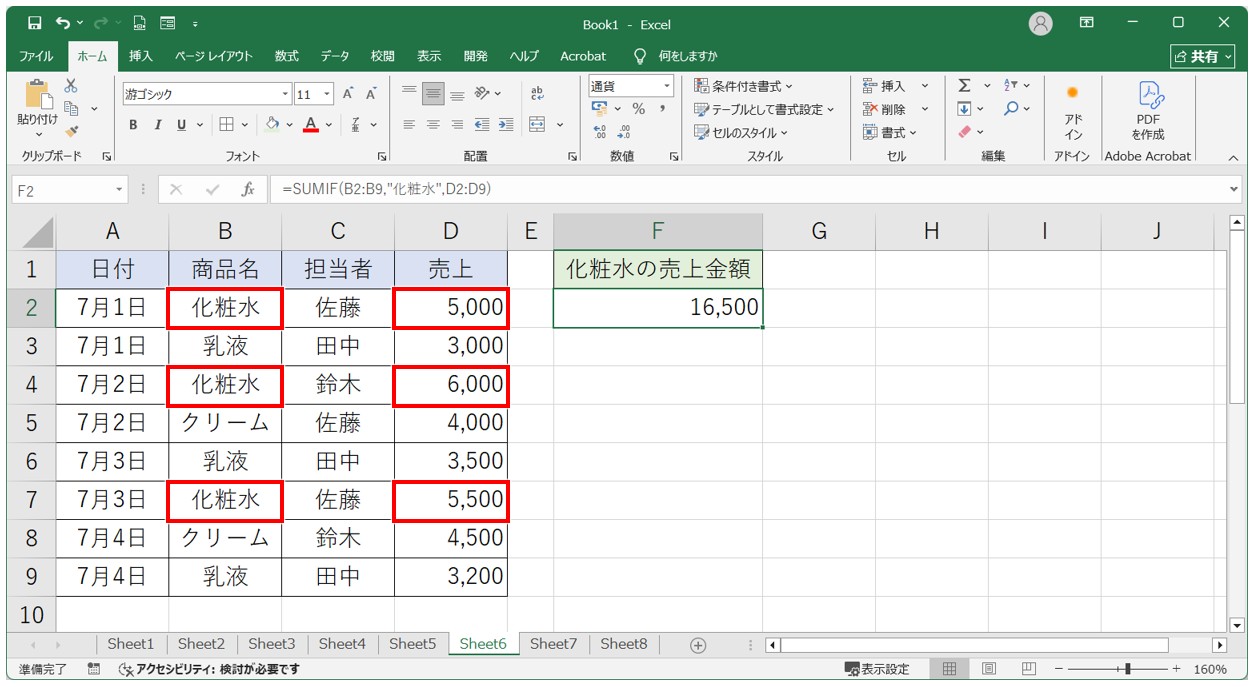
Task: Increase decimal places
Action: [600, 131]
